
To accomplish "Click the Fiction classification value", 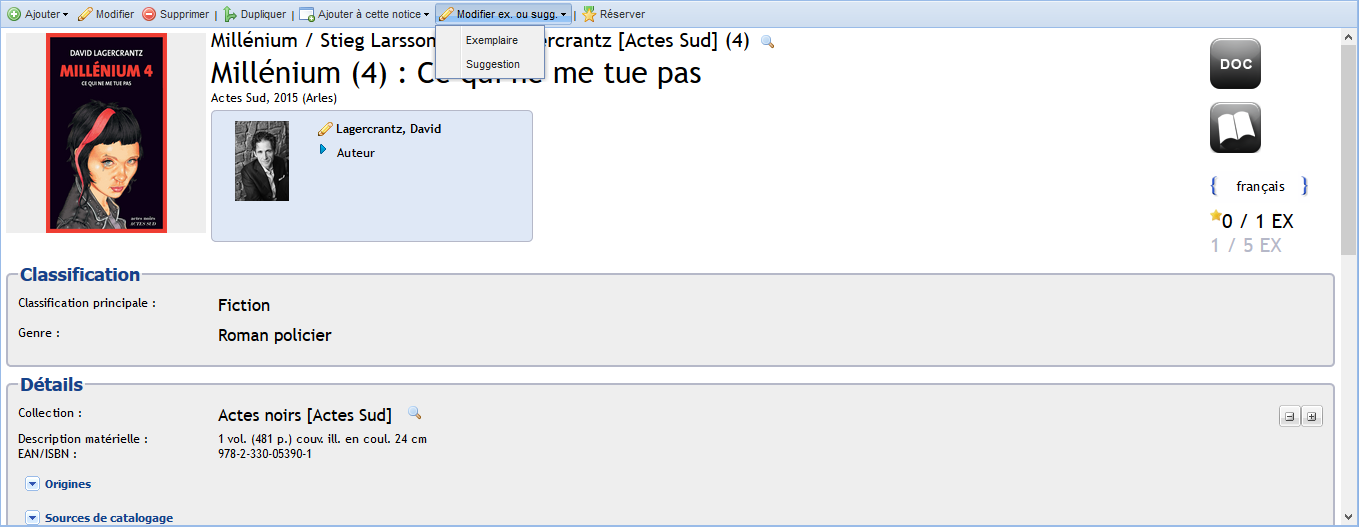I will (x=244, y=305).
